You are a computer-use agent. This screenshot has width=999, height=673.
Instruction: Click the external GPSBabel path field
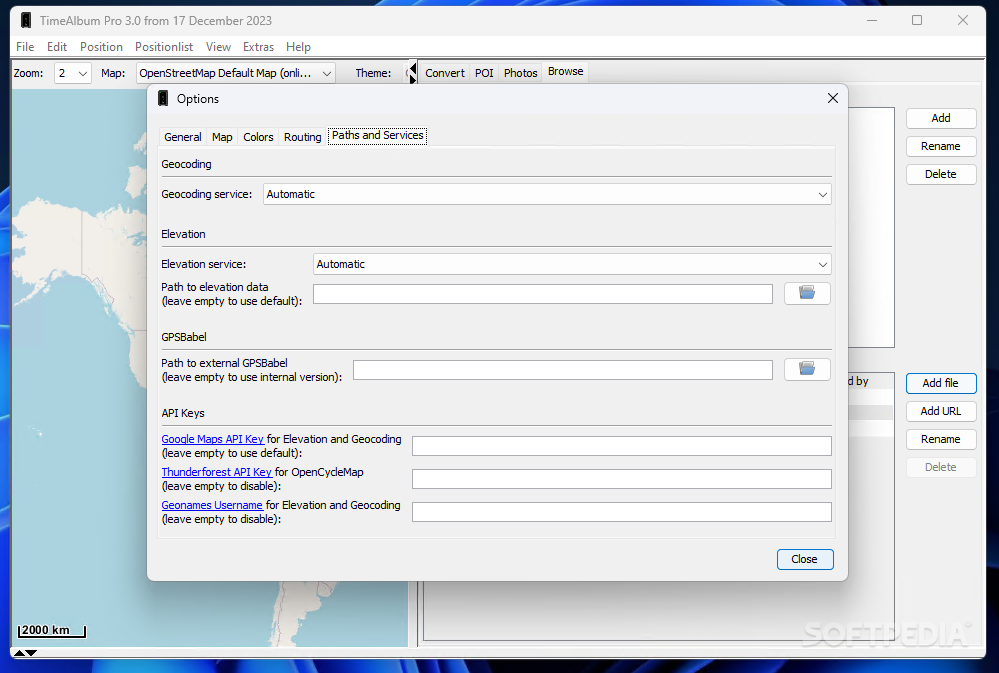point(563,370)
